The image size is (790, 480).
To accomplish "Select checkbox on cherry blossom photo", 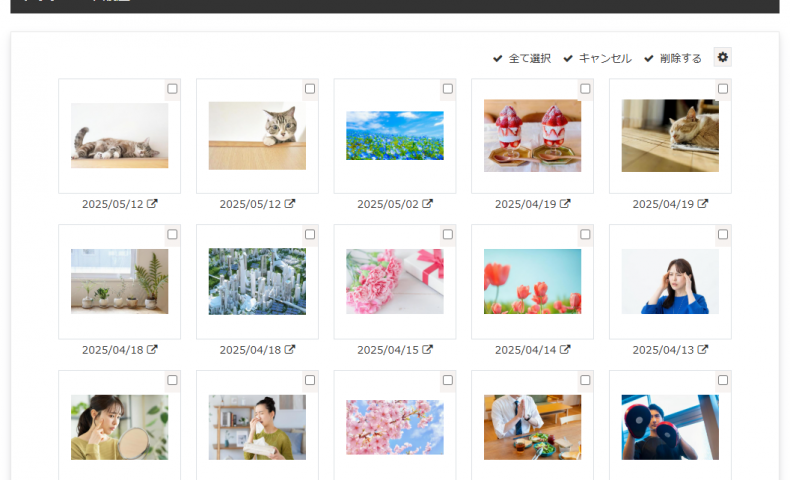I will pyautogui.click(x=447, y=380).
